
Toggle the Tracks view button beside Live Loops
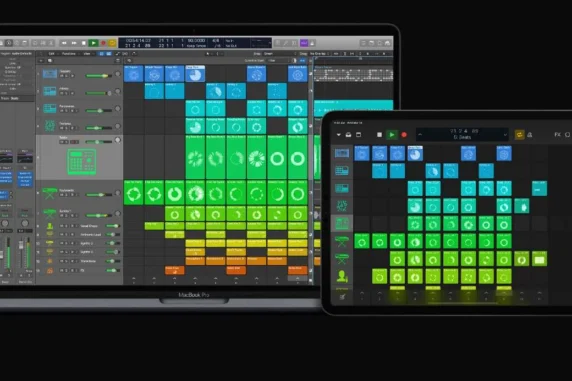(x=109, y=54)
